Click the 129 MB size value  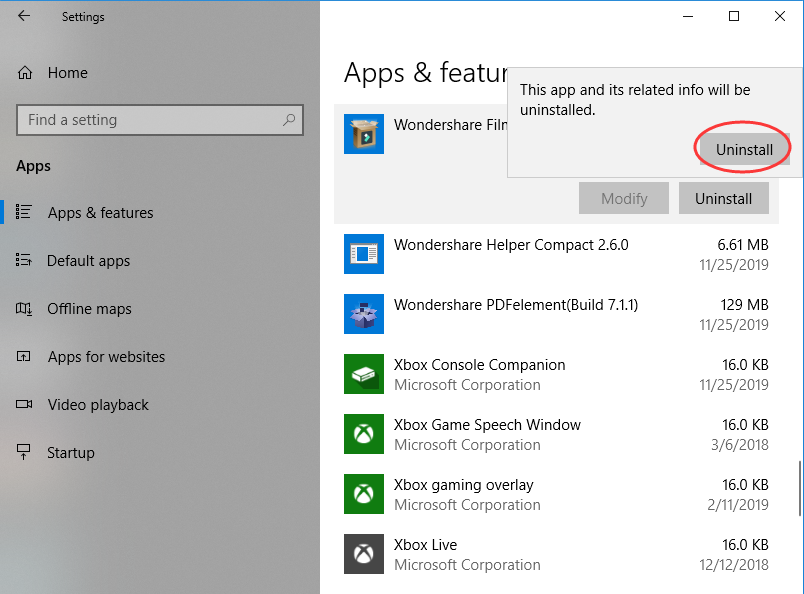(x=745, y=305)
